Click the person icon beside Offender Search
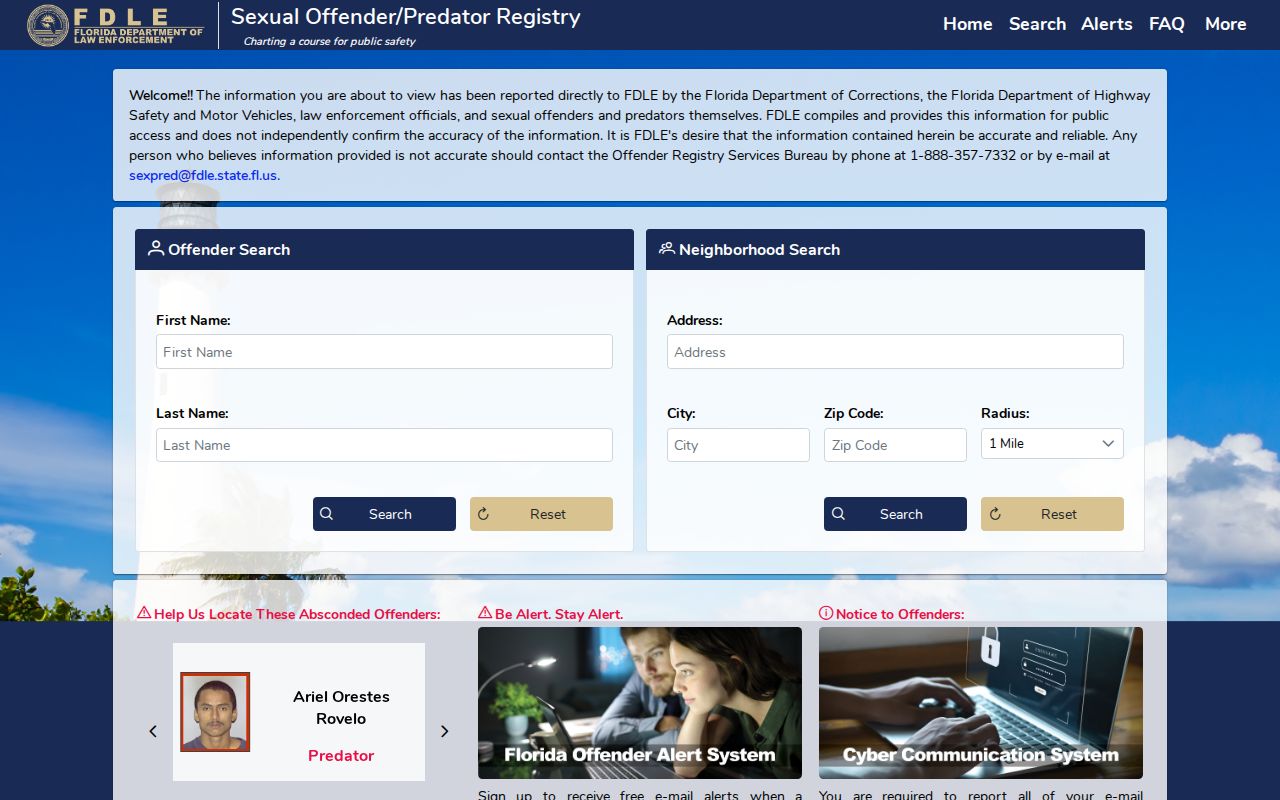Viewport: 1280px width, 800px height. coord(155,248)
